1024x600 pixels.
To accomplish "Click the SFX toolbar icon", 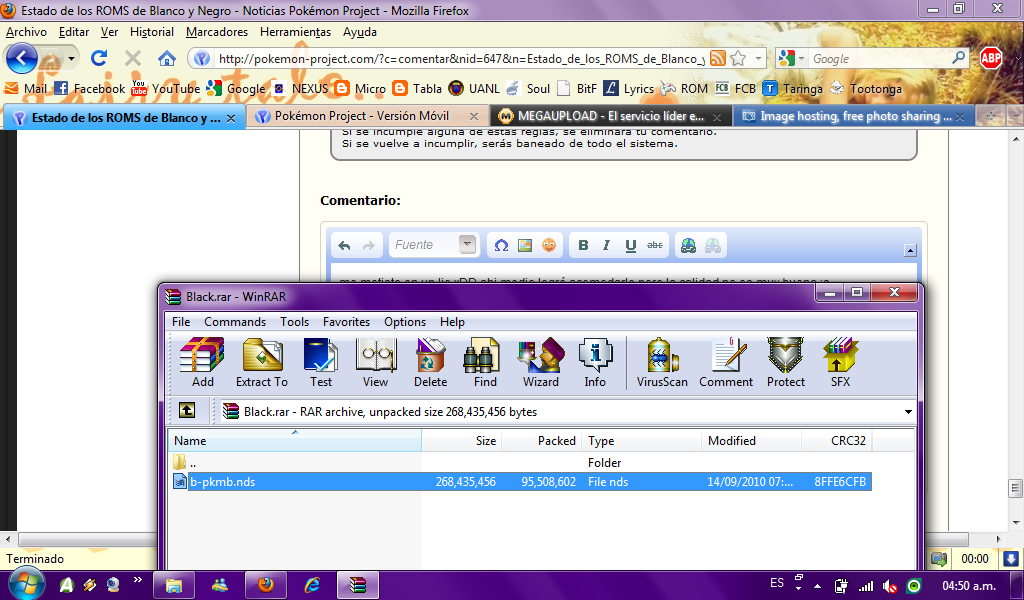I will [840, 362].
